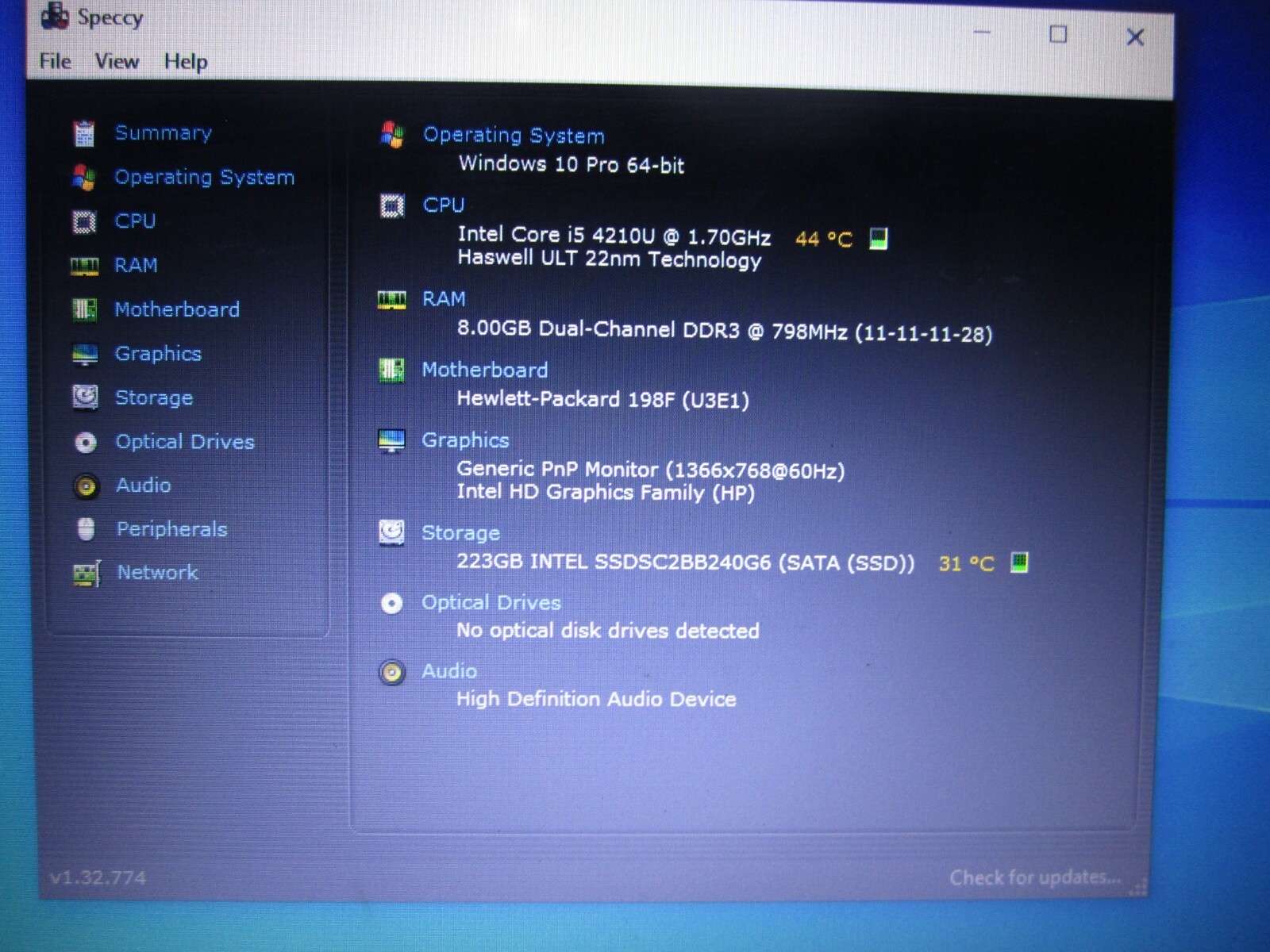Click the Audio heading link in summary
The image size is (1270, 952).
tap(449, 672)
